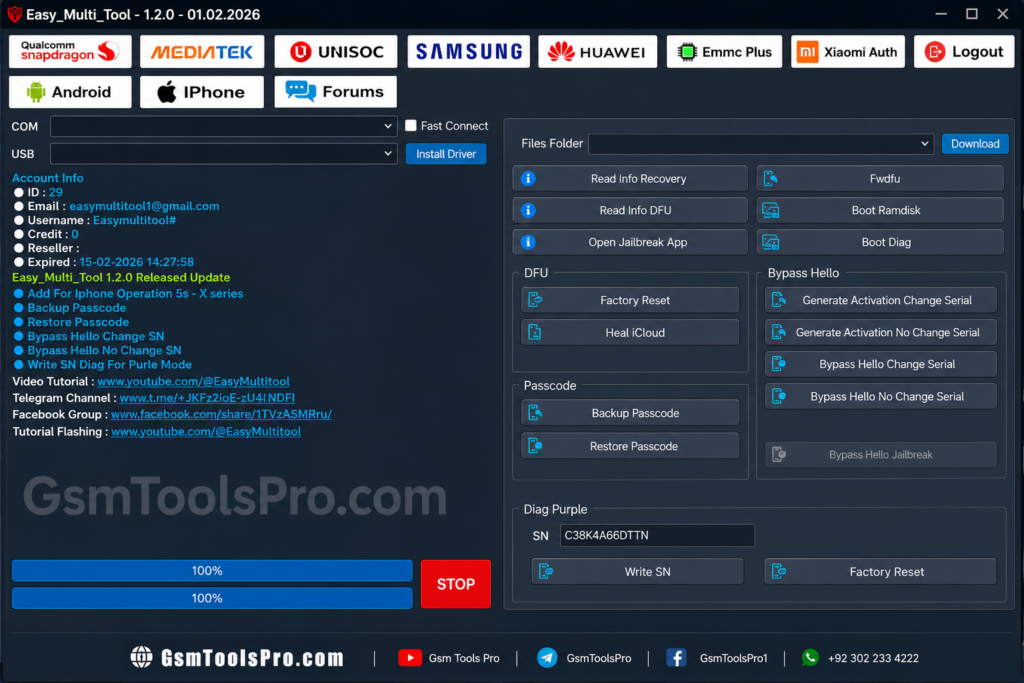Click the WhatsApp icon in footer
Viewport: 1024px width, 683px height.
[x=810, y=657]
